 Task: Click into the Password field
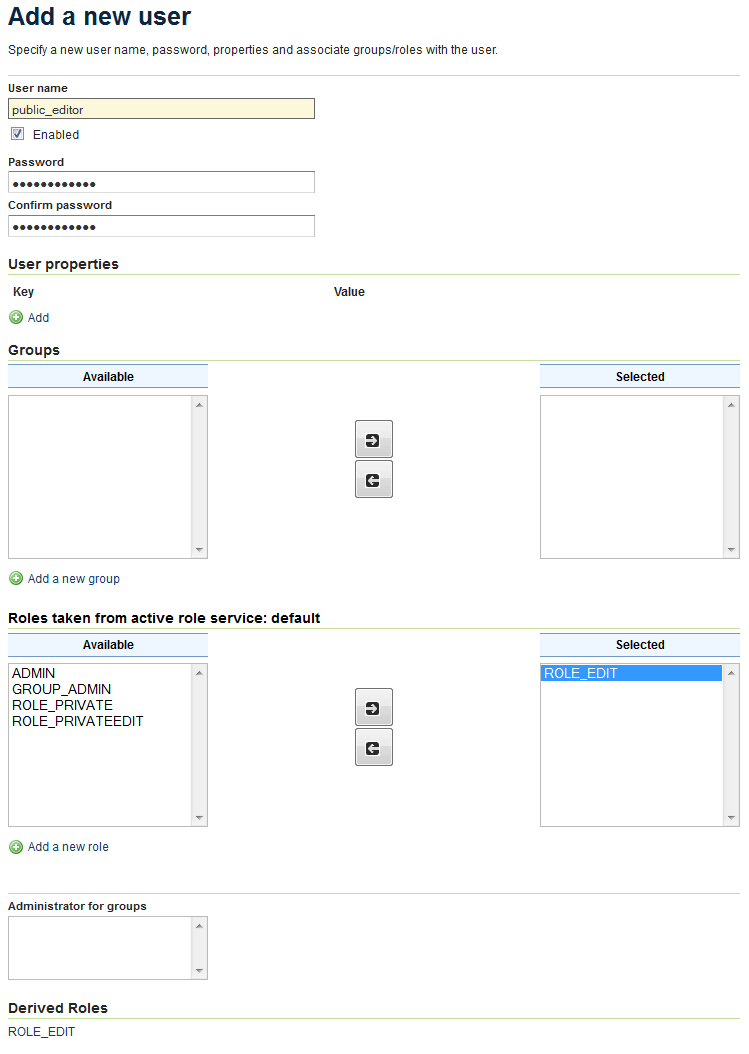[x=161, y=183]
